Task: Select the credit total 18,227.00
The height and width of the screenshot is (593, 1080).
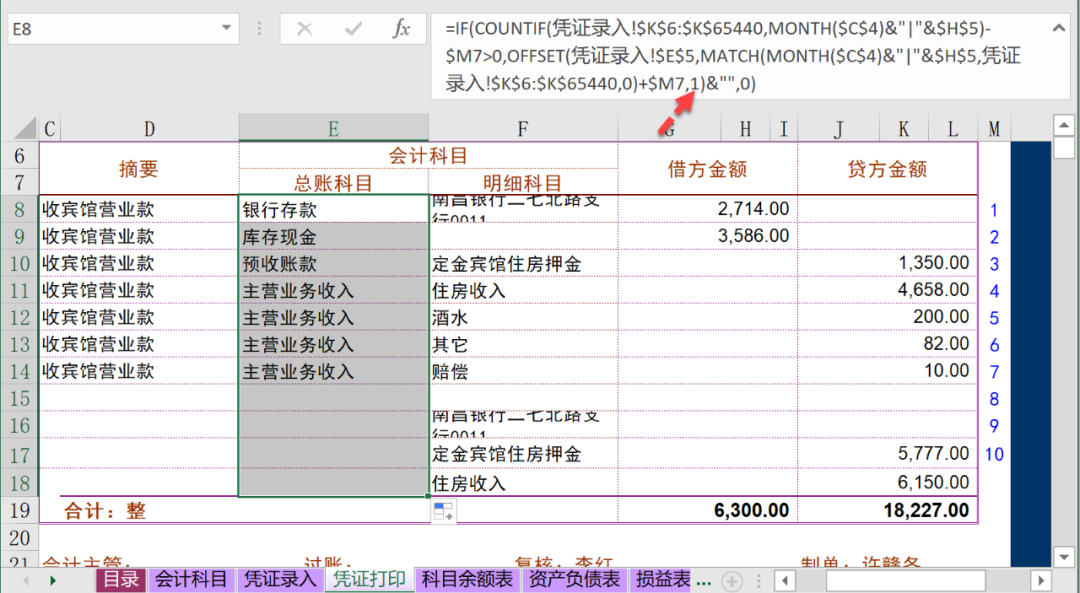Action: pos(887,510)
